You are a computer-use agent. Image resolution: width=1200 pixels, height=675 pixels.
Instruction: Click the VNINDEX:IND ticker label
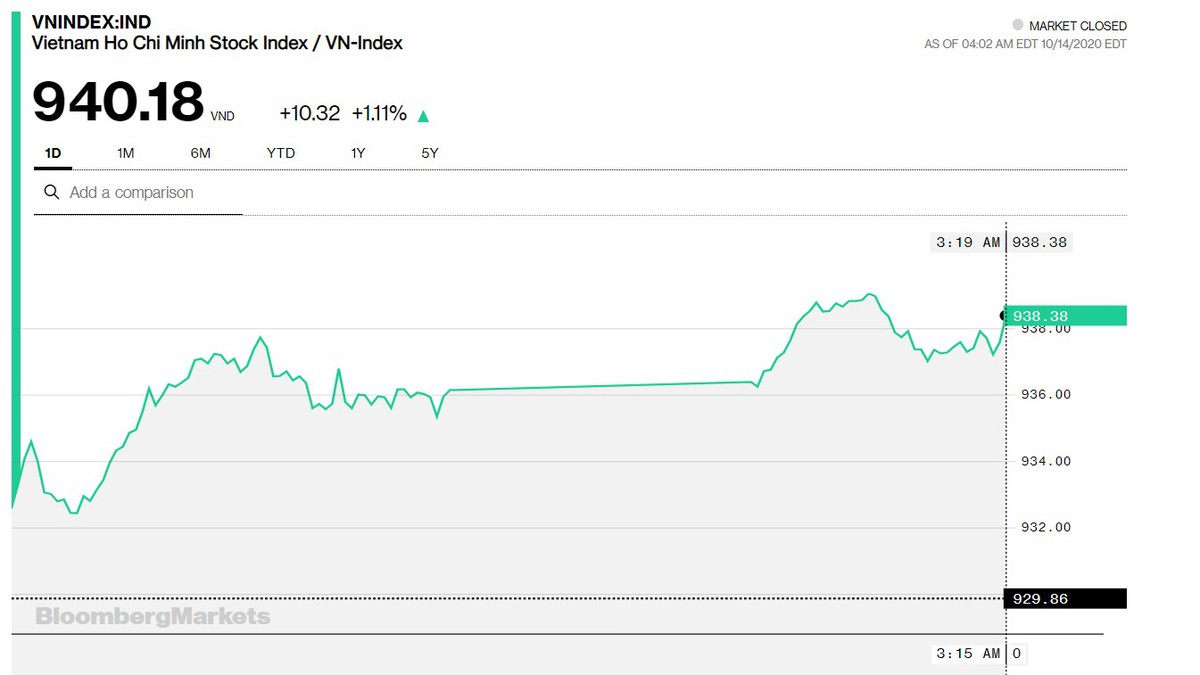point(91,22)
